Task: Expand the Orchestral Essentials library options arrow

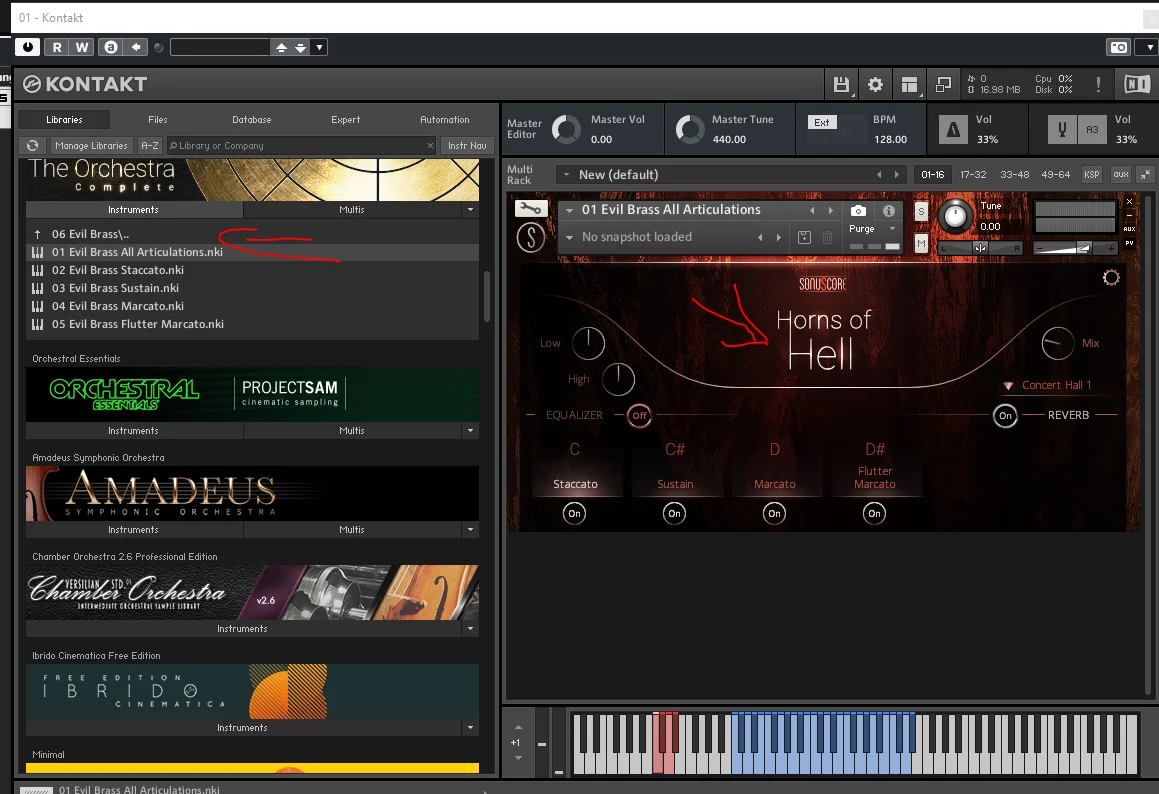Action: click(x=470, y=430)
